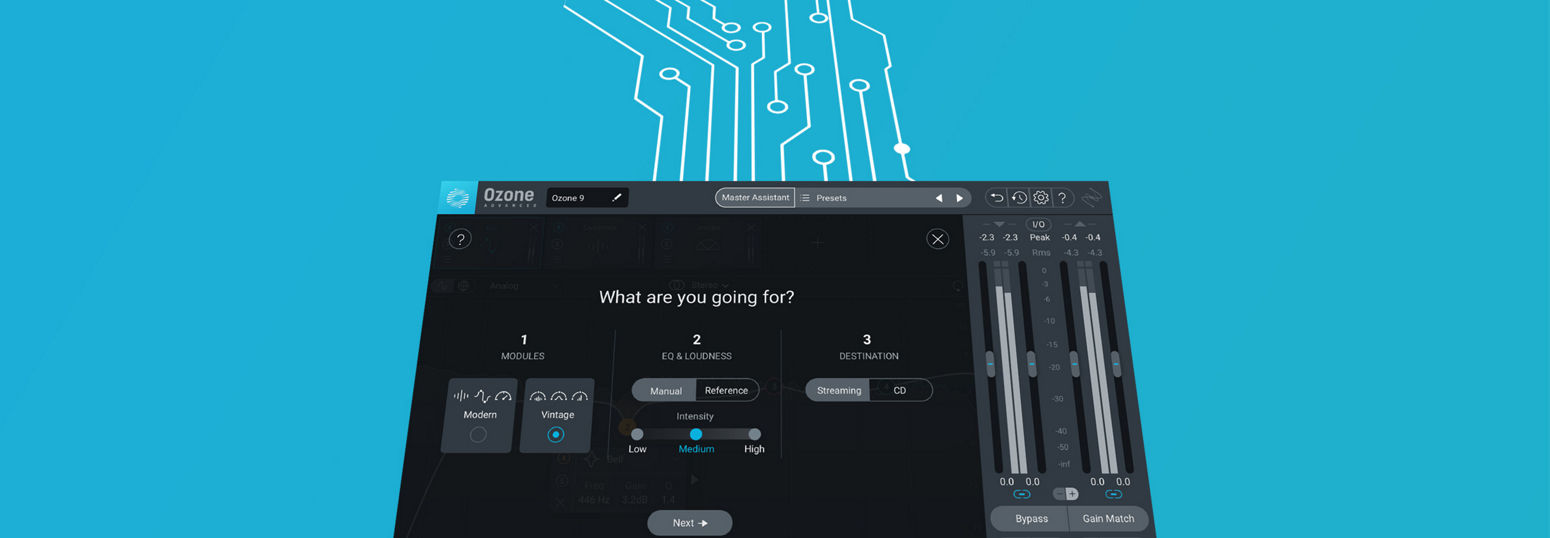
Task: Switch to the Reference tab
Action: pyautogui.click(x=726, y=391)
